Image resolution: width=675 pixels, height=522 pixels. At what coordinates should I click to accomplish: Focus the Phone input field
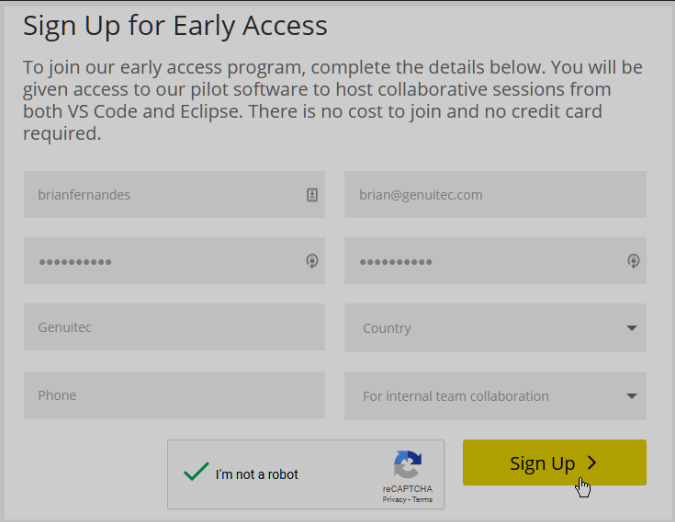pos(174,395)
